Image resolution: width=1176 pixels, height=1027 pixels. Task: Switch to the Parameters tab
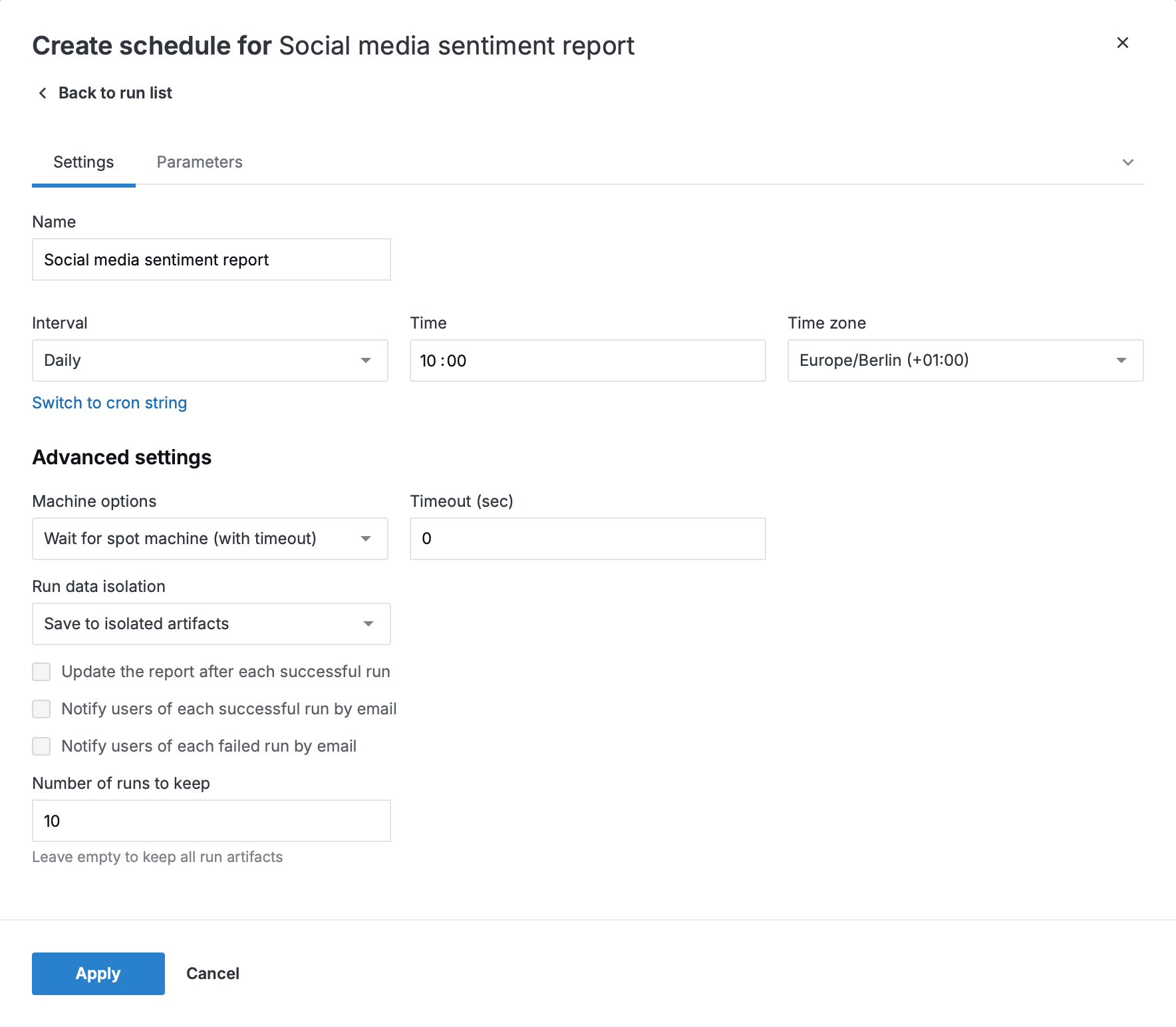(199, 162)
